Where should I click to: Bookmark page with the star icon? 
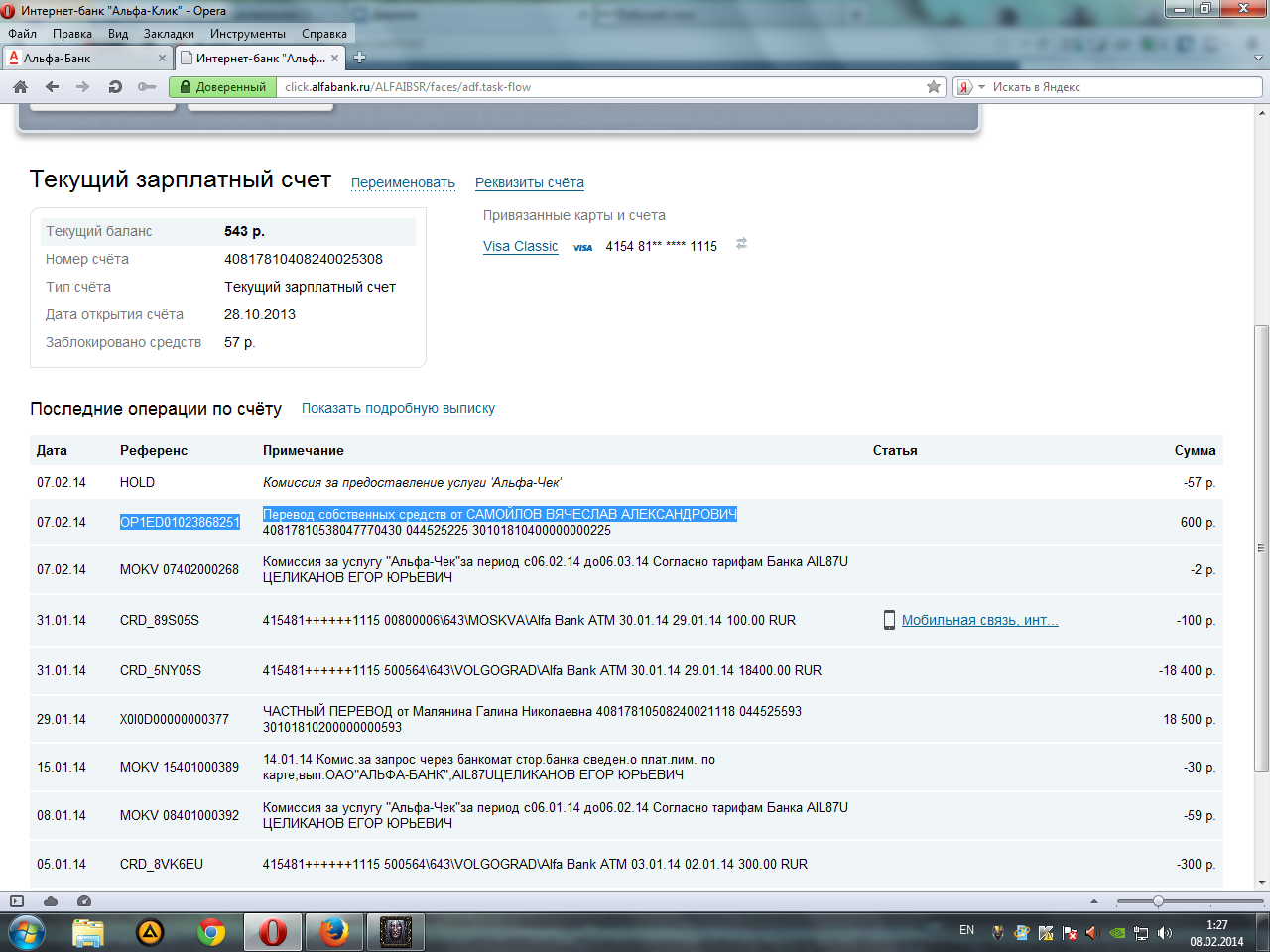point(934,87)
